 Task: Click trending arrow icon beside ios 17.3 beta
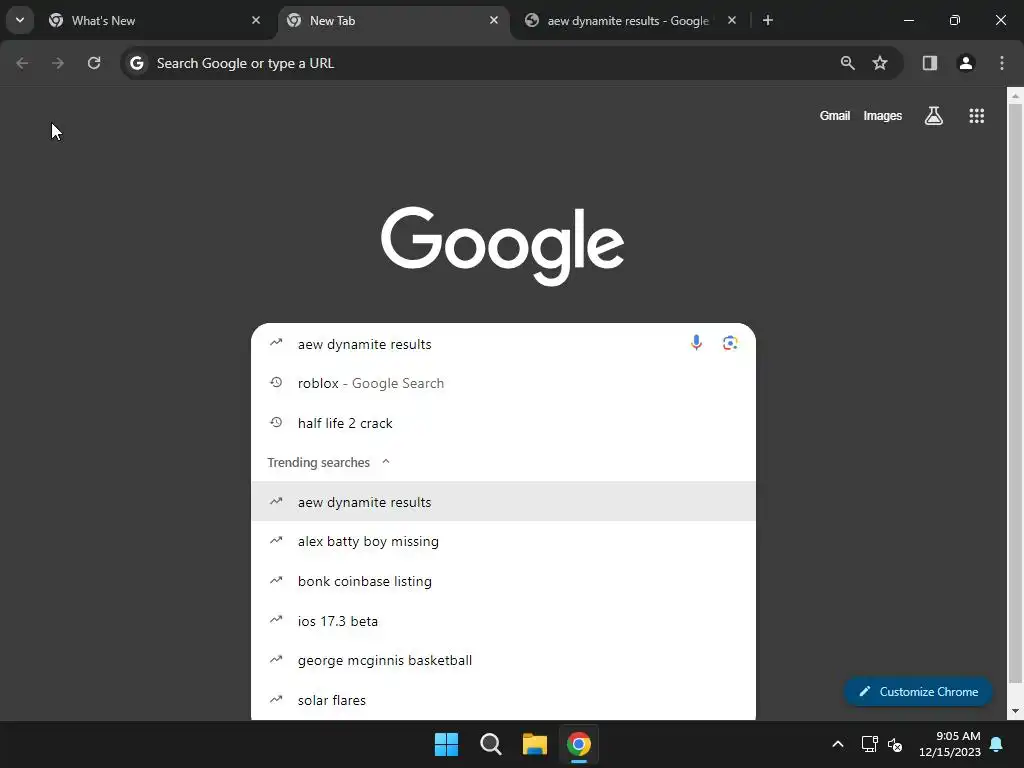click(276, 620)
